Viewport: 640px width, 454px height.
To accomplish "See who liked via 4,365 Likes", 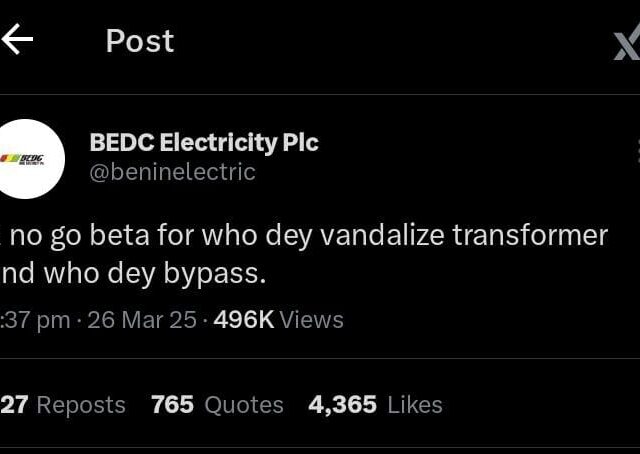I will pos(375,405).
